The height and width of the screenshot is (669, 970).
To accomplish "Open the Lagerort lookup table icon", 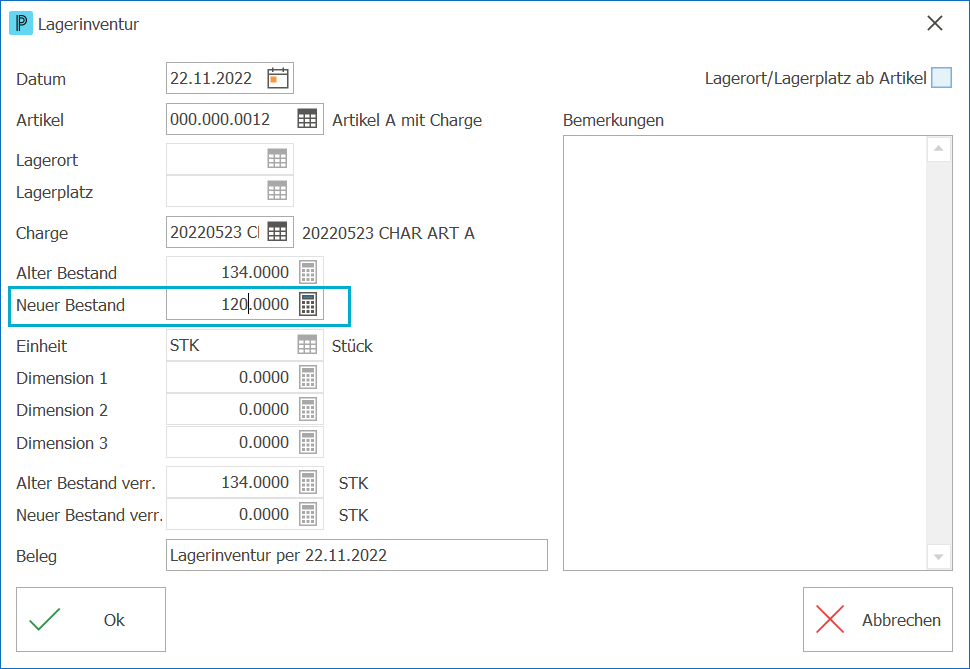I will pyautogui.click(x=277, y=159).
